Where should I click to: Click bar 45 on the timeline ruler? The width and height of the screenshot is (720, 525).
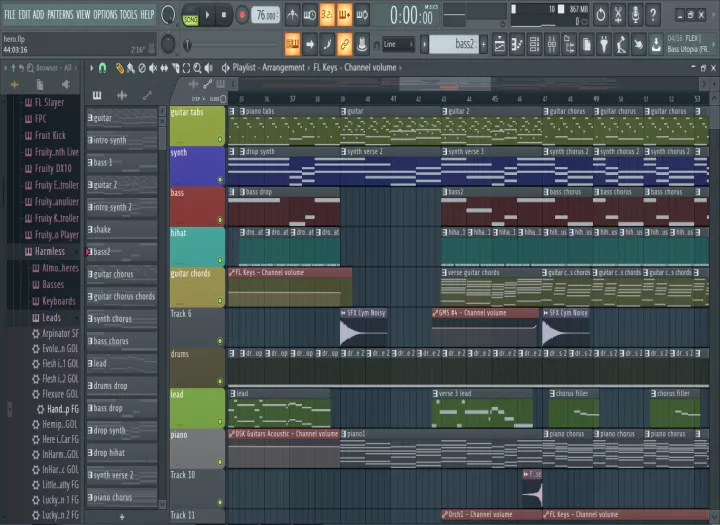[x=495, y=99]
